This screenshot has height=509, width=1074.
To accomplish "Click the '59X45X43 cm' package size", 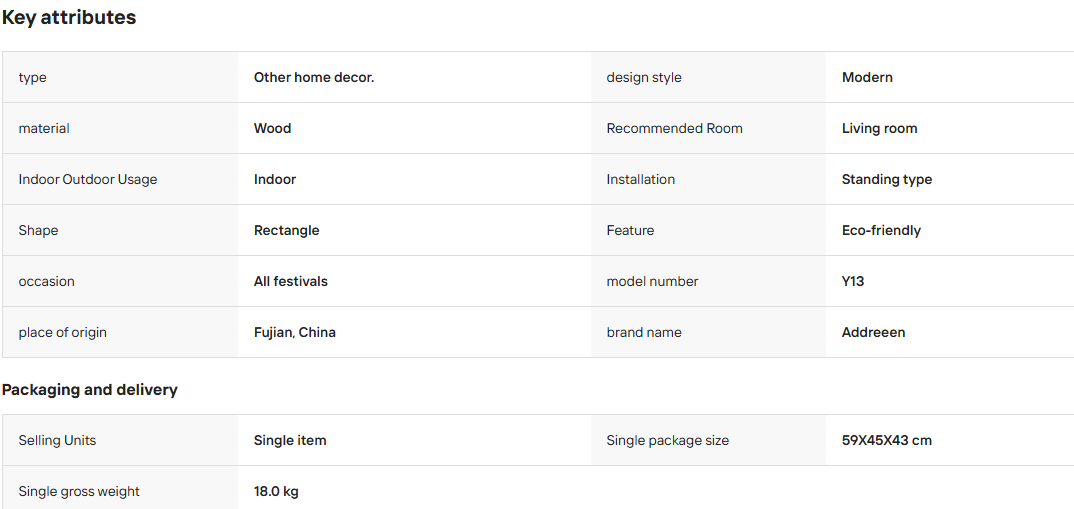I will (x=887, y=440).
